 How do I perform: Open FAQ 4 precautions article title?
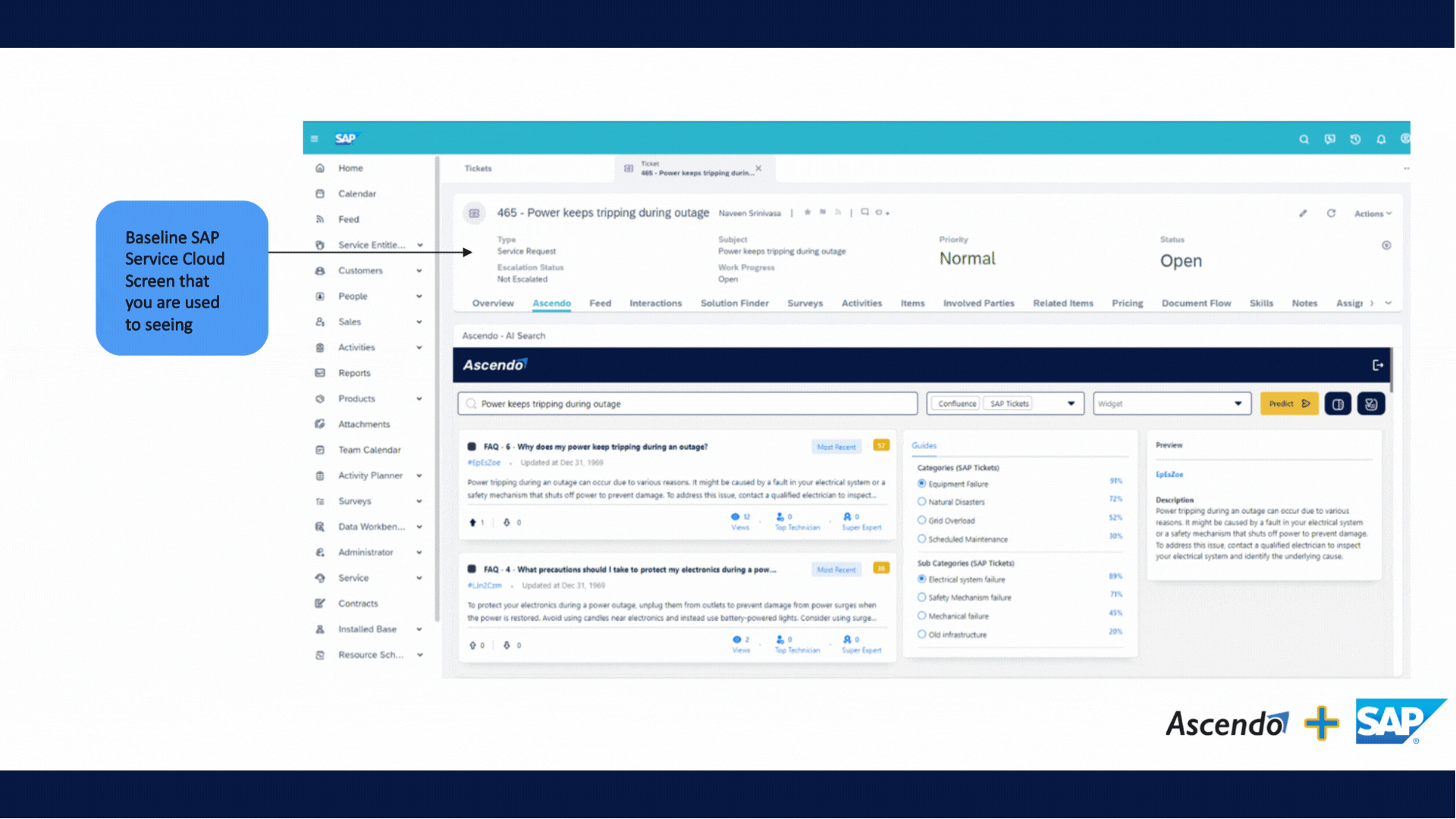coord(629,570)
